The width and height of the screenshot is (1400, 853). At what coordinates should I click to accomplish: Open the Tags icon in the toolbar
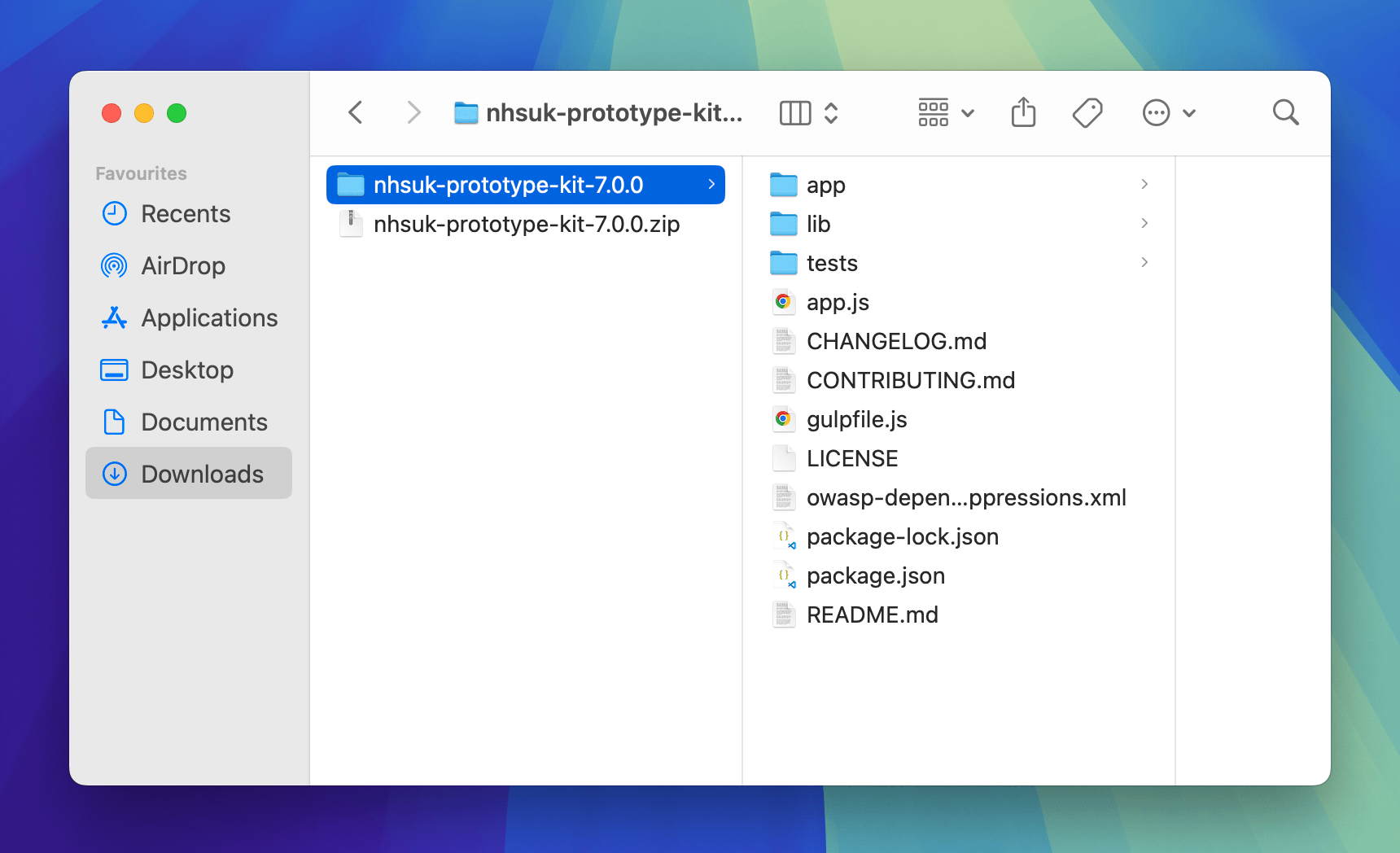(x=1087, y=112)
